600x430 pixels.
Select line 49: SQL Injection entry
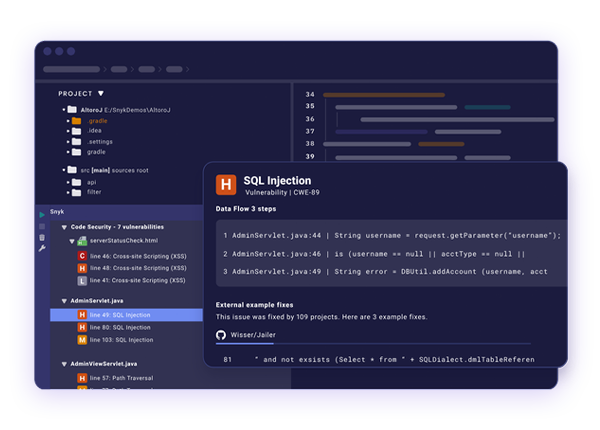click(x=126, y=315)
